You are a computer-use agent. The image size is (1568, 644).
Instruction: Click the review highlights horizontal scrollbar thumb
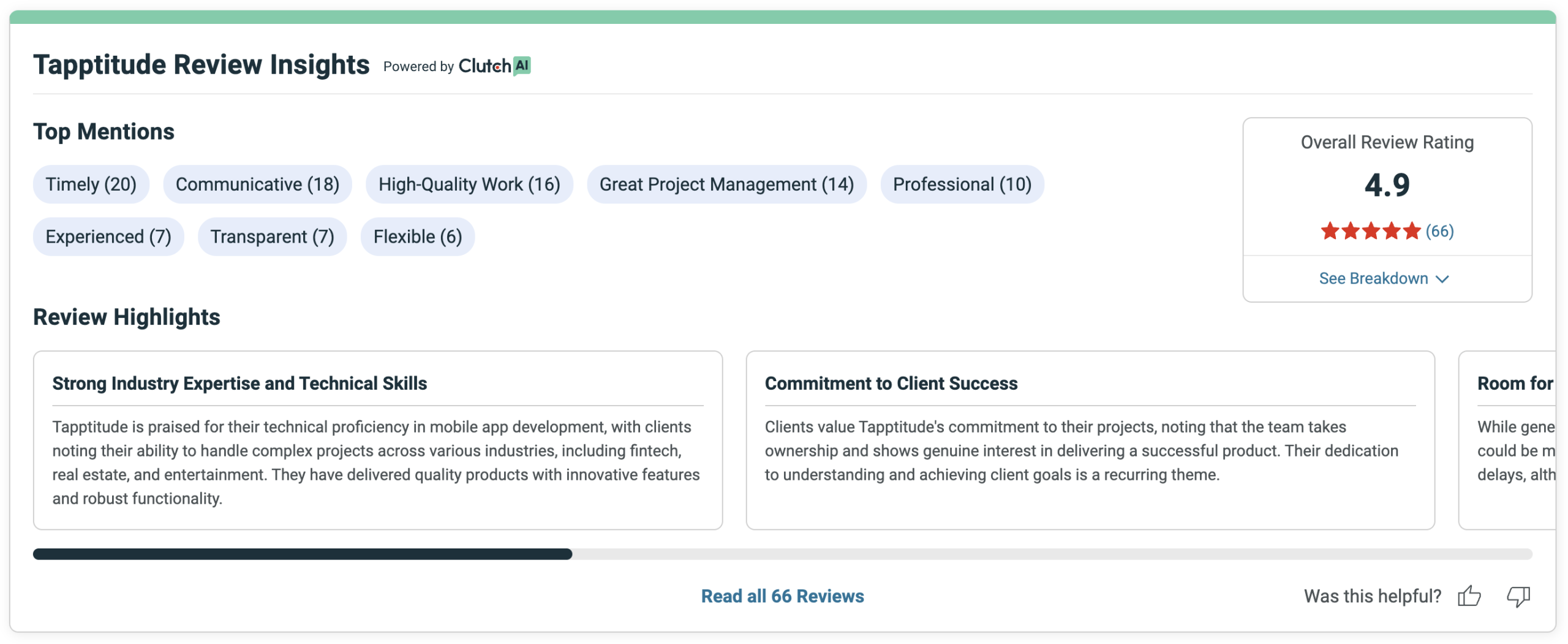[303, 554]
